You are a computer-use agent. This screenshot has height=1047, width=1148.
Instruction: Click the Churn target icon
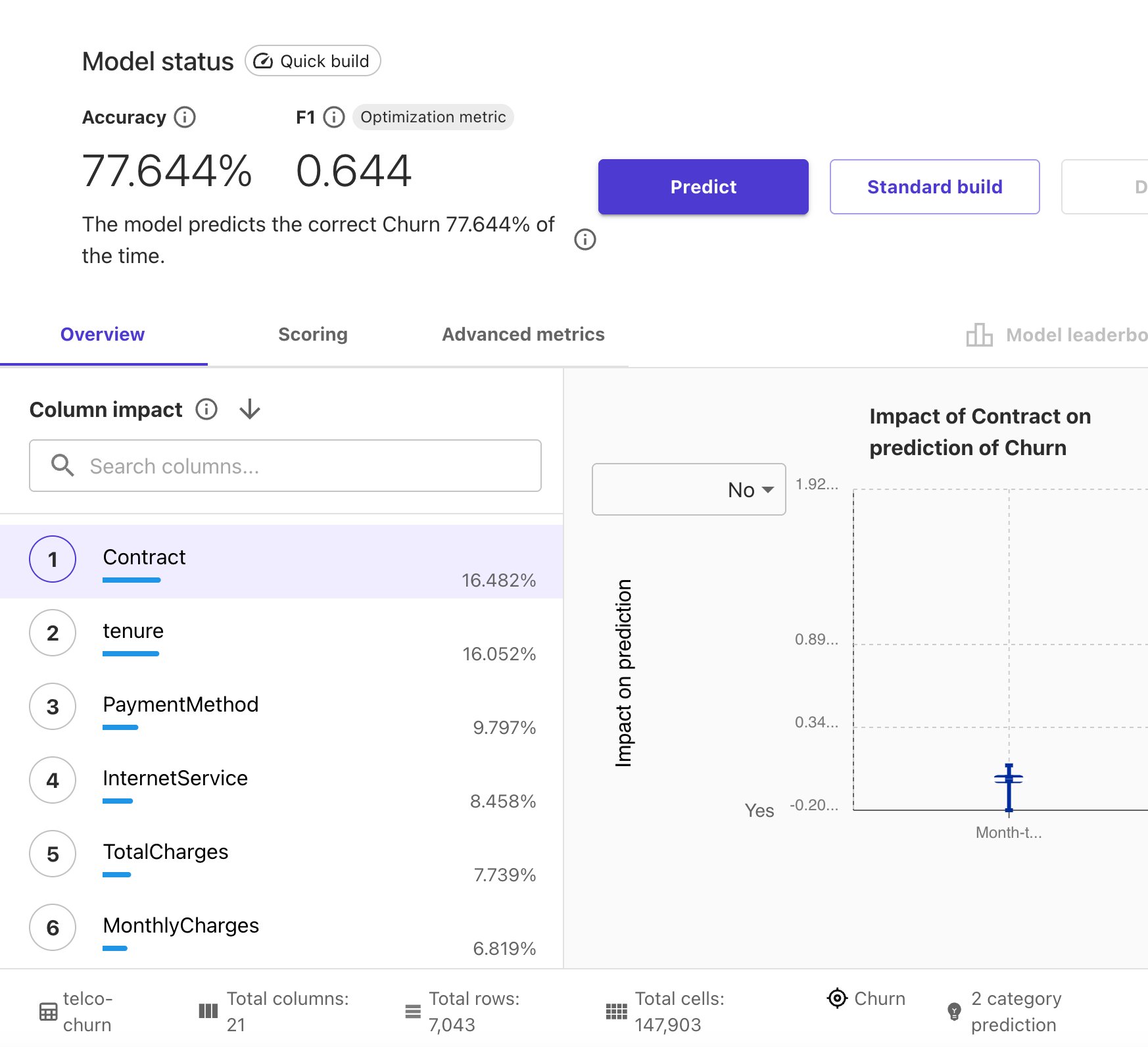coord(837,998)
